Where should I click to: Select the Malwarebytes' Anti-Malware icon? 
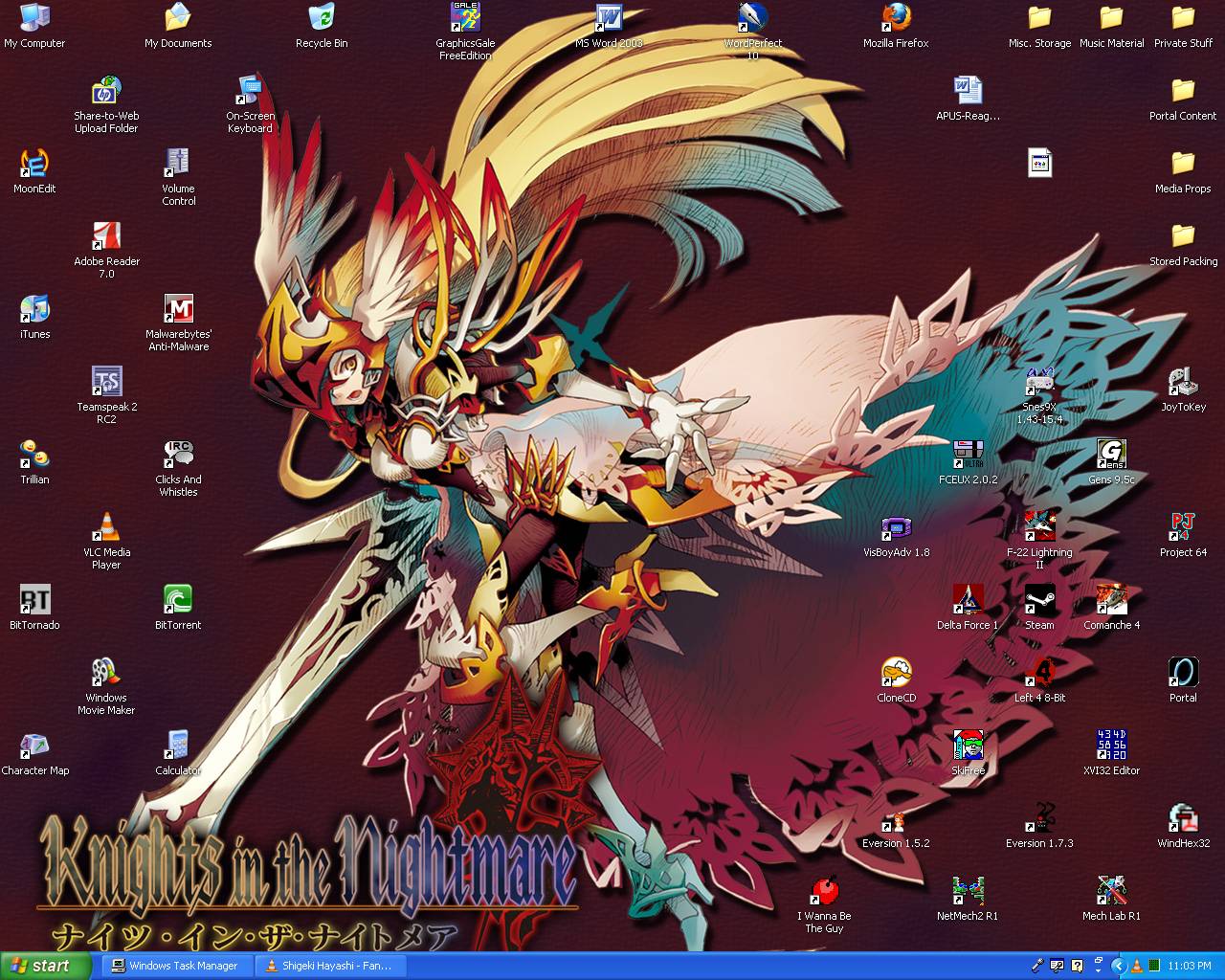tap(178, 310)
